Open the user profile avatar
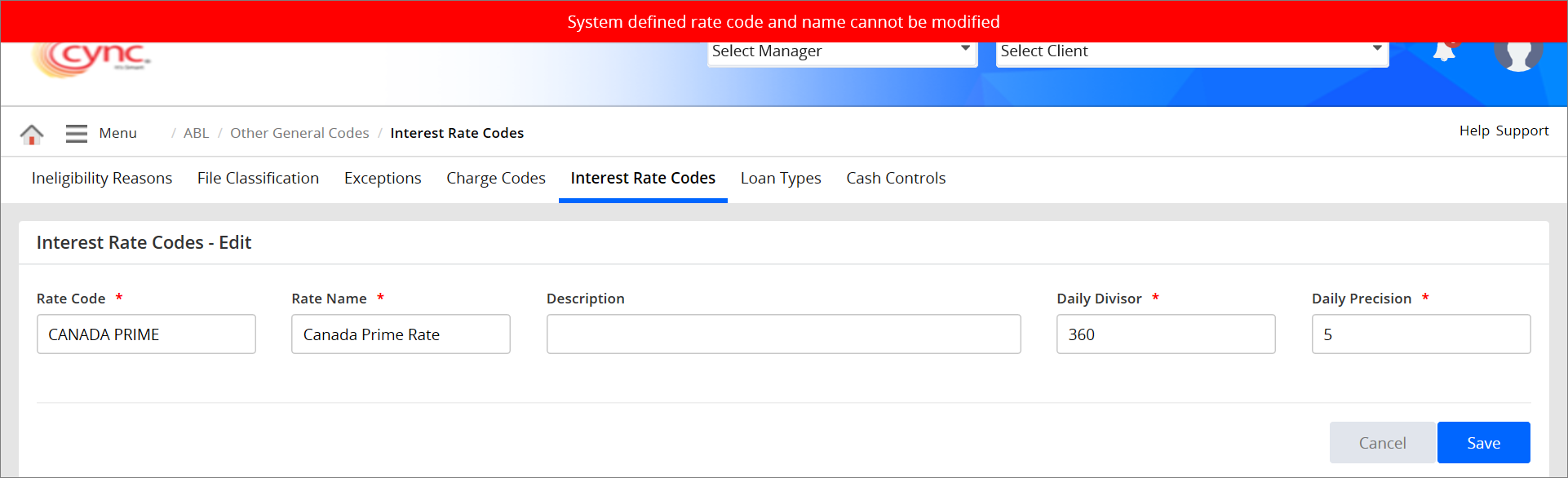 (x=1517, y=54)
